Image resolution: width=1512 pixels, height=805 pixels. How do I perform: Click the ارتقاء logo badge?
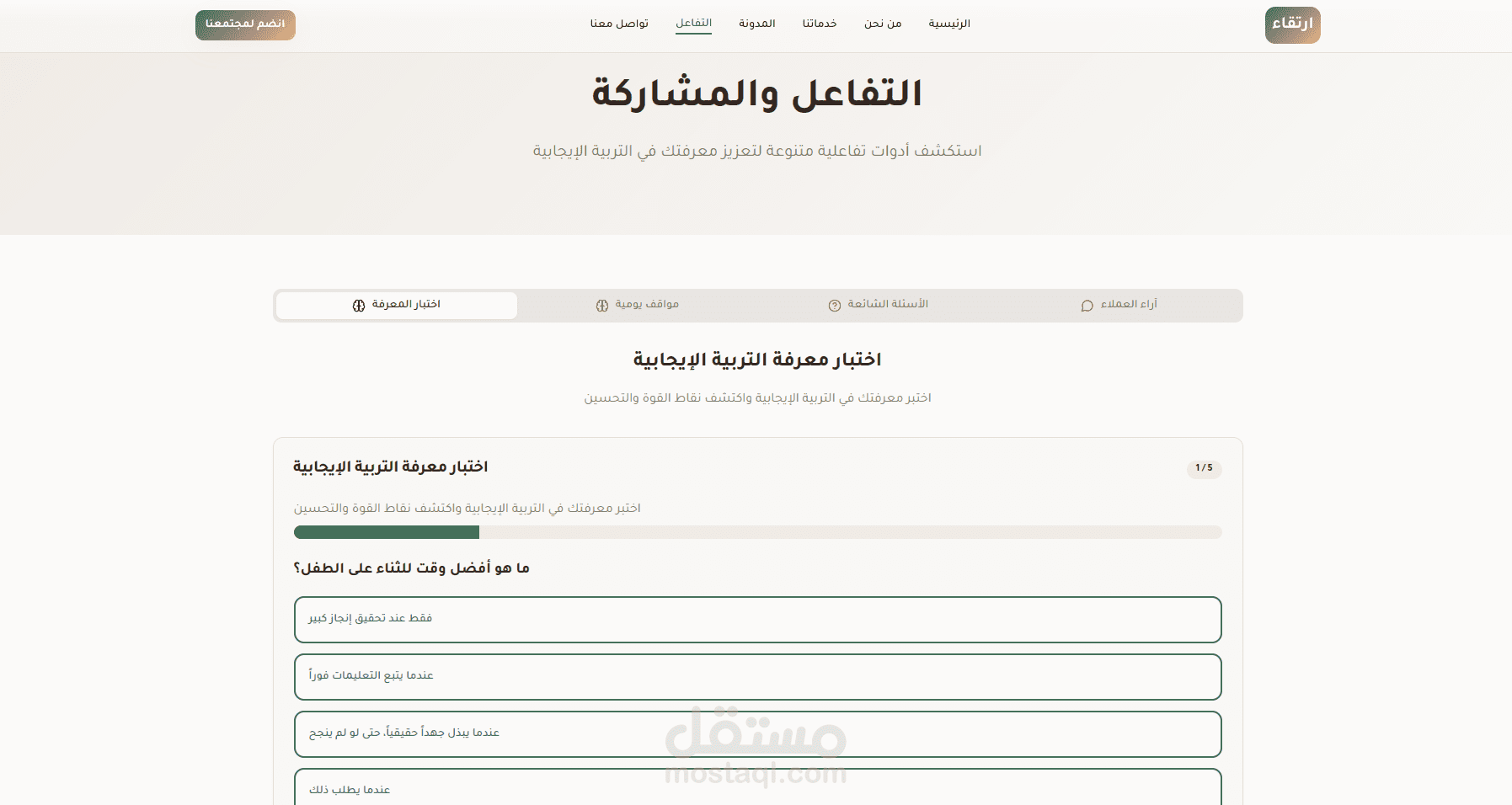pyautogui.click(x=1292, y=24)
